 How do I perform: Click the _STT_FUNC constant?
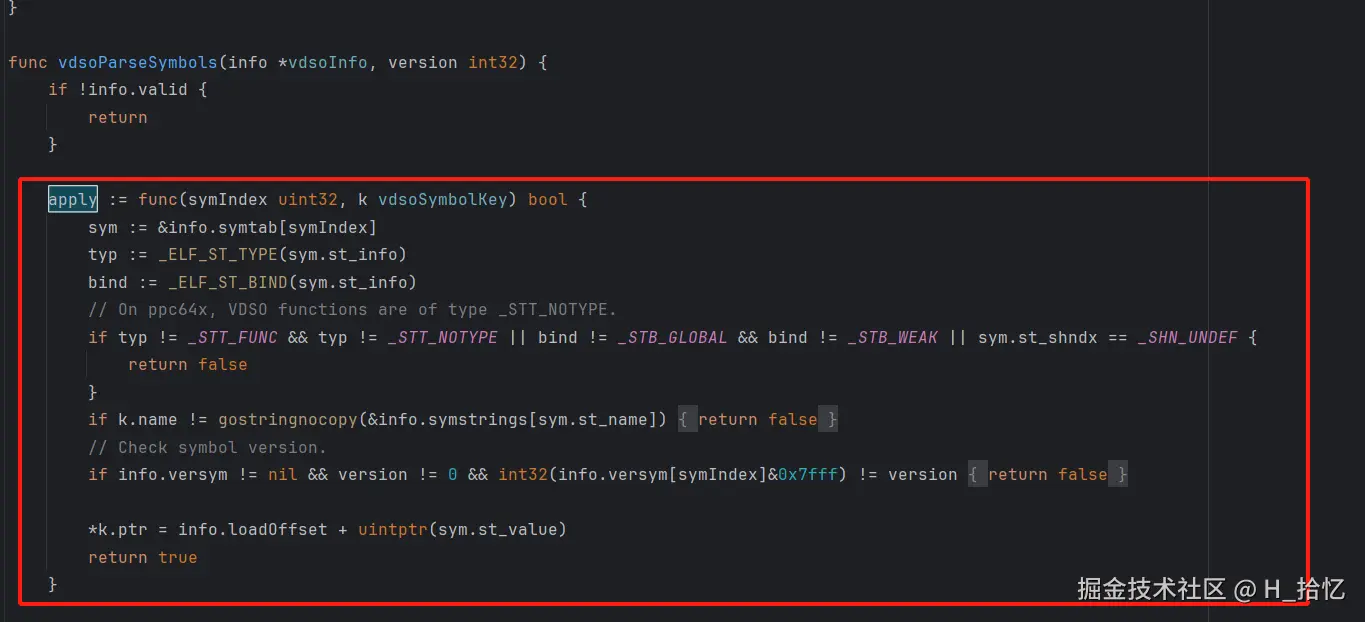pyautogui.click(x=233, y=337)
